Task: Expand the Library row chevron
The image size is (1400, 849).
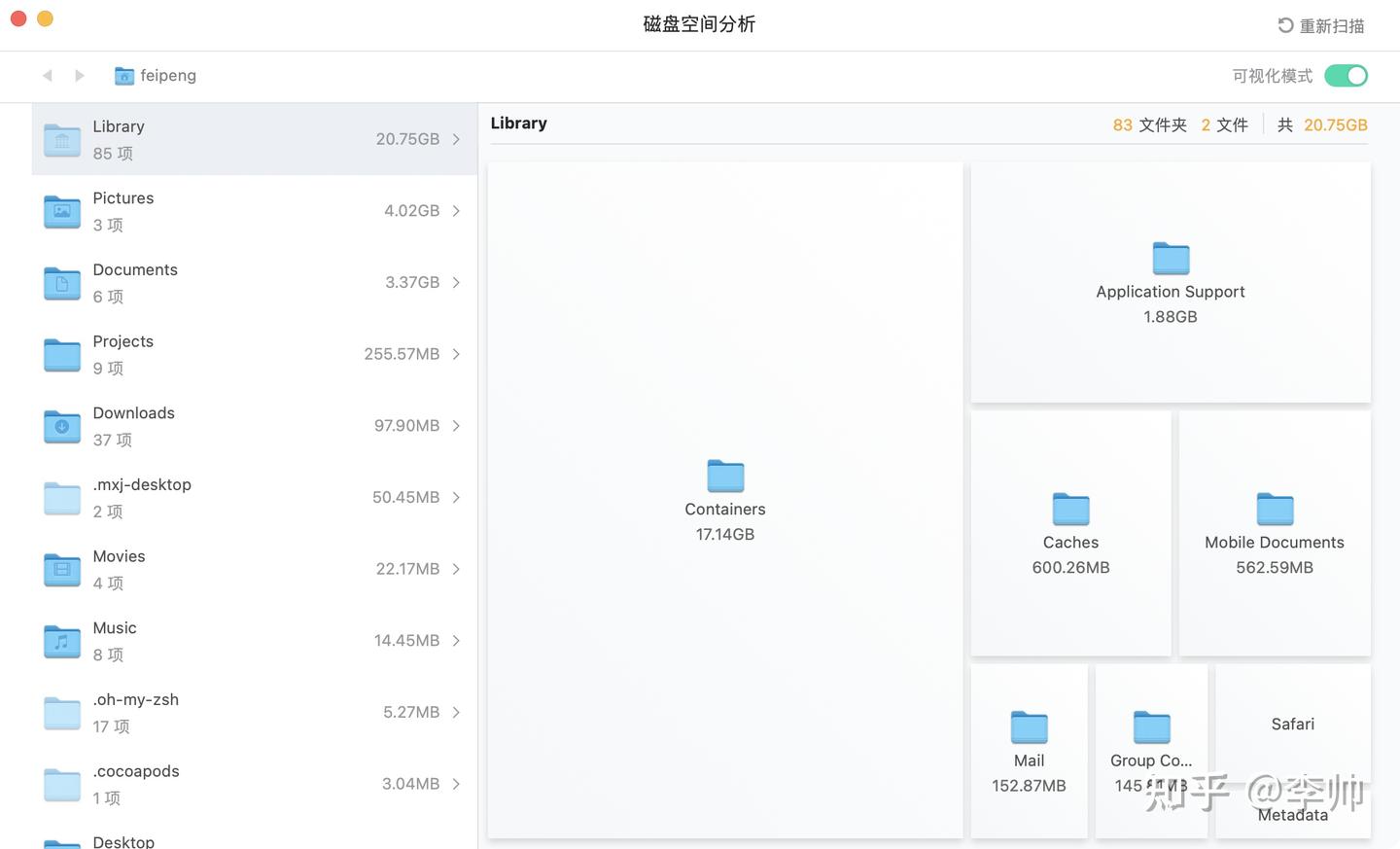Action: coord(456,139)
